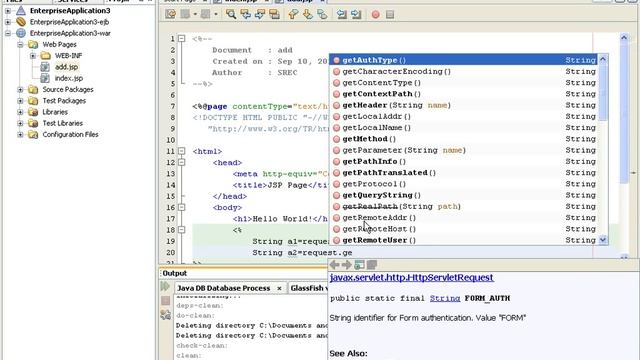Click Stop icon in Output panel
The image size is (640, 360).
(x=165, y=301)
